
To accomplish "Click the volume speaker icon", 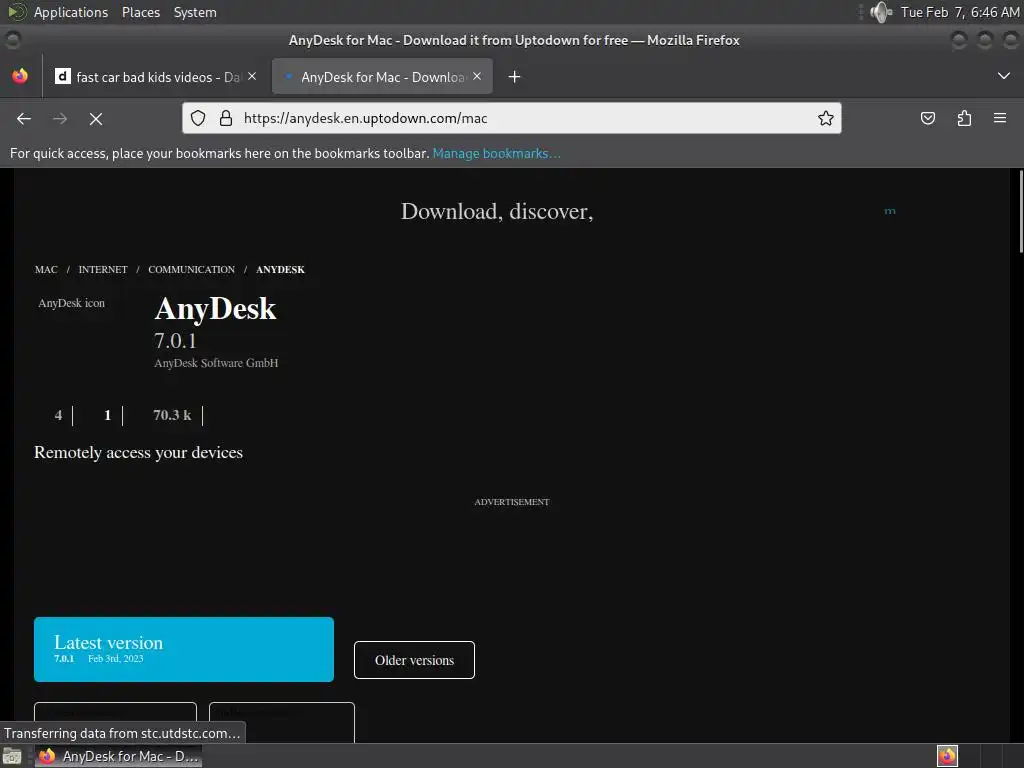I will 881,12.
